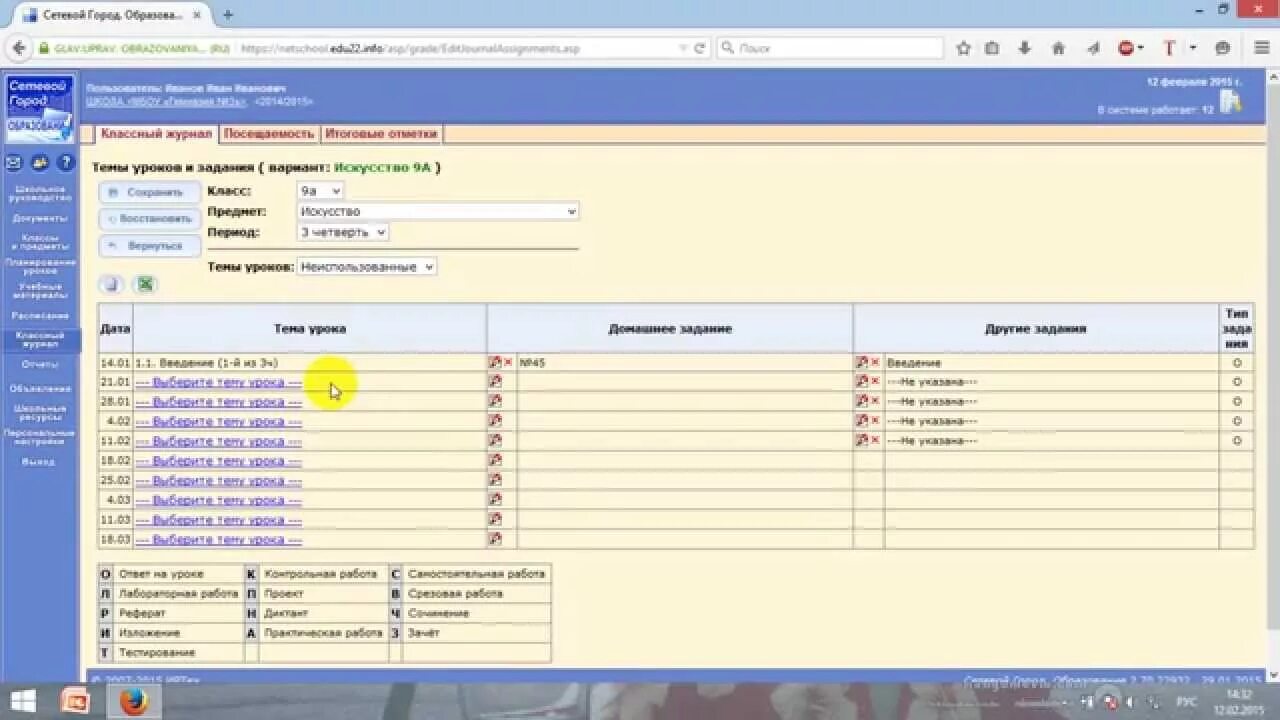This screenshot has width=1280, height=720.
Task: Edit homework icon in the 18.03 row
Action: 494,539
